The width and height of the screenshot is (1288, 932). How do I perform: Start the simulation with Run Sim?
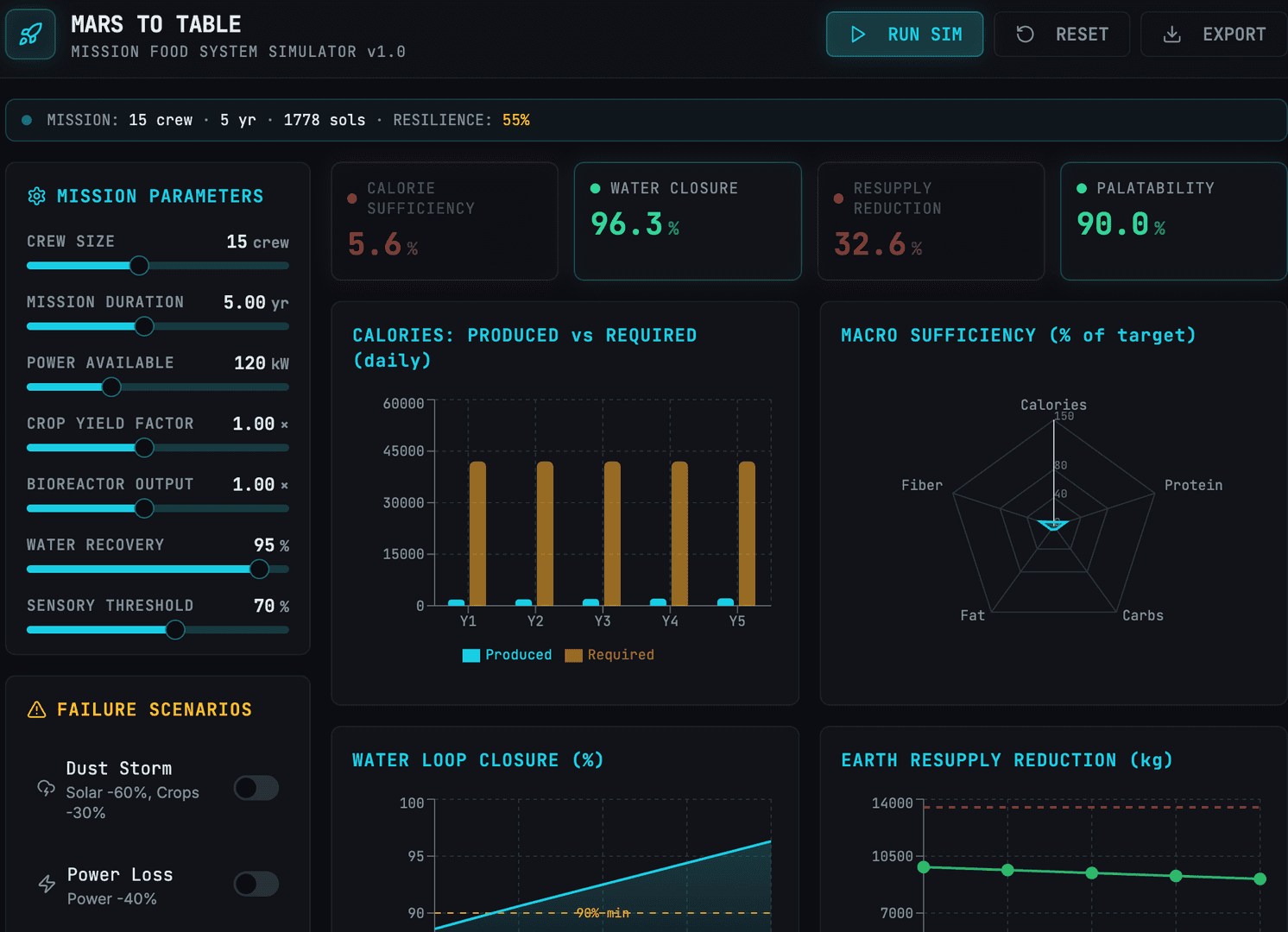point(905,35)
